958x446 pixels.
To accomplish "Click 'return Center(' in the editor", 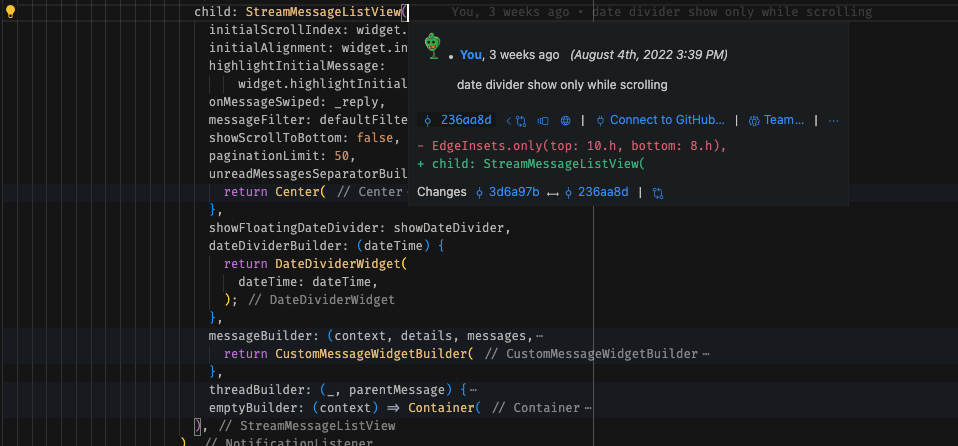I will (275, 192).
